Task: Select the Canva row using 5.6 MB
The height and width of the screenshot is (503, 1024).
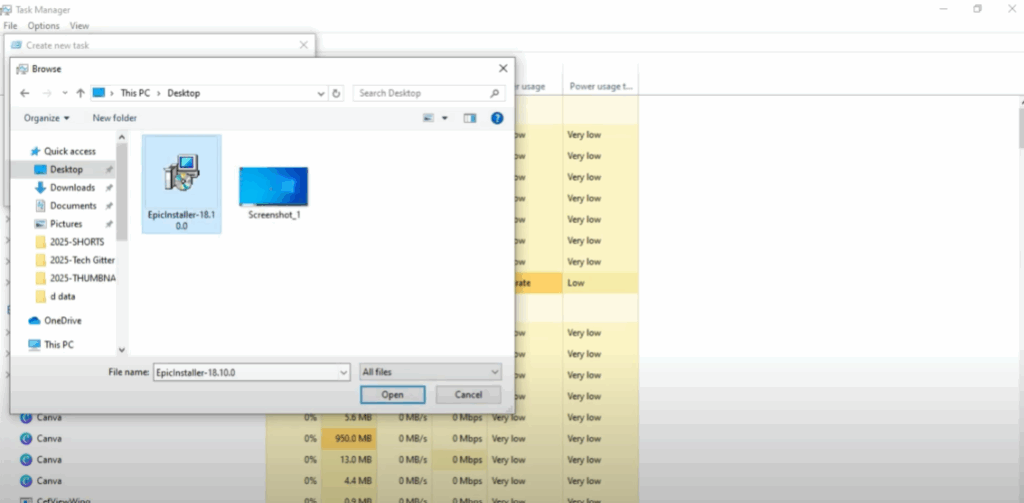Action: click(320, 417)
